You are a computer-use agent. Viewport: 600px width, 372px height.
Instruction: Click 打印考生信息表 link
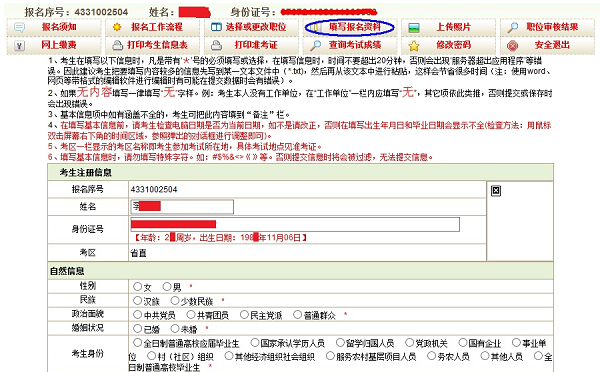point(157,45)
